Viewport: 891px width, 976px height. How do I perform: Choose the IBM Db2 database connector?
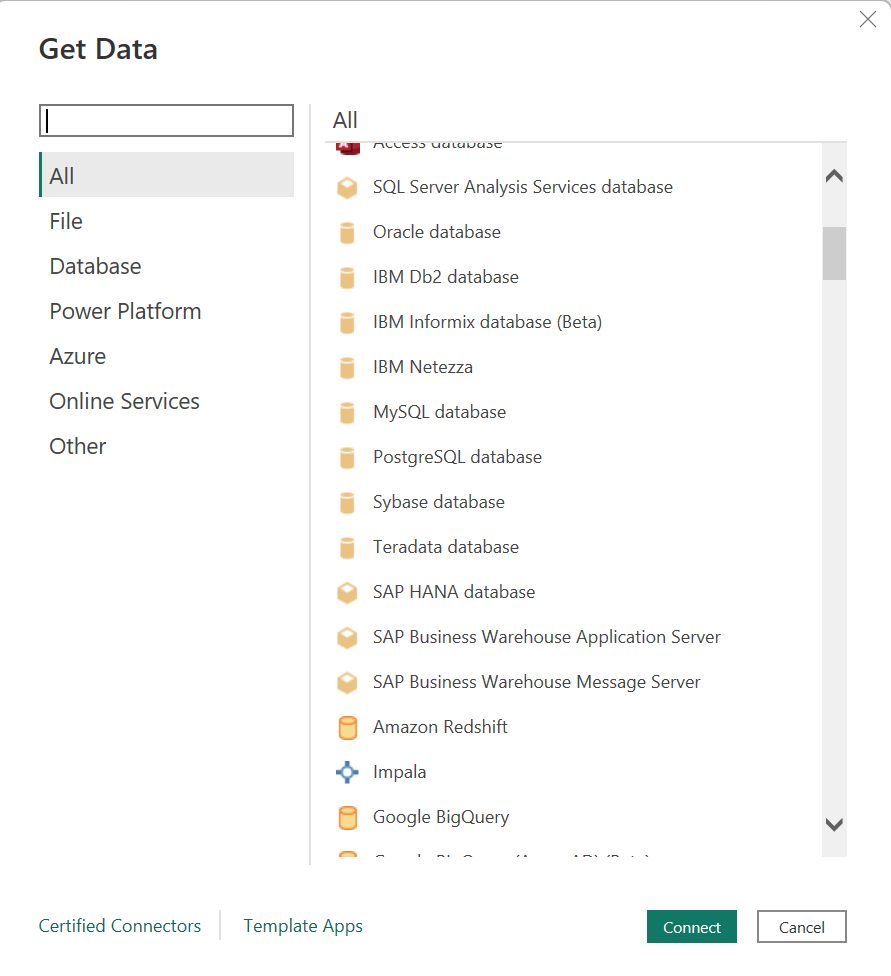pos(446,277)
